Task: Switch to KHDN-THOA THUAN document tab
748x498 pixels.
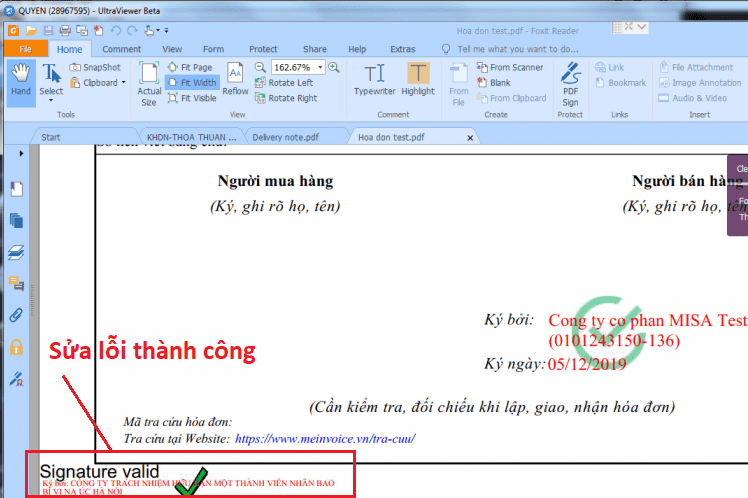Action: click(191, 137)
